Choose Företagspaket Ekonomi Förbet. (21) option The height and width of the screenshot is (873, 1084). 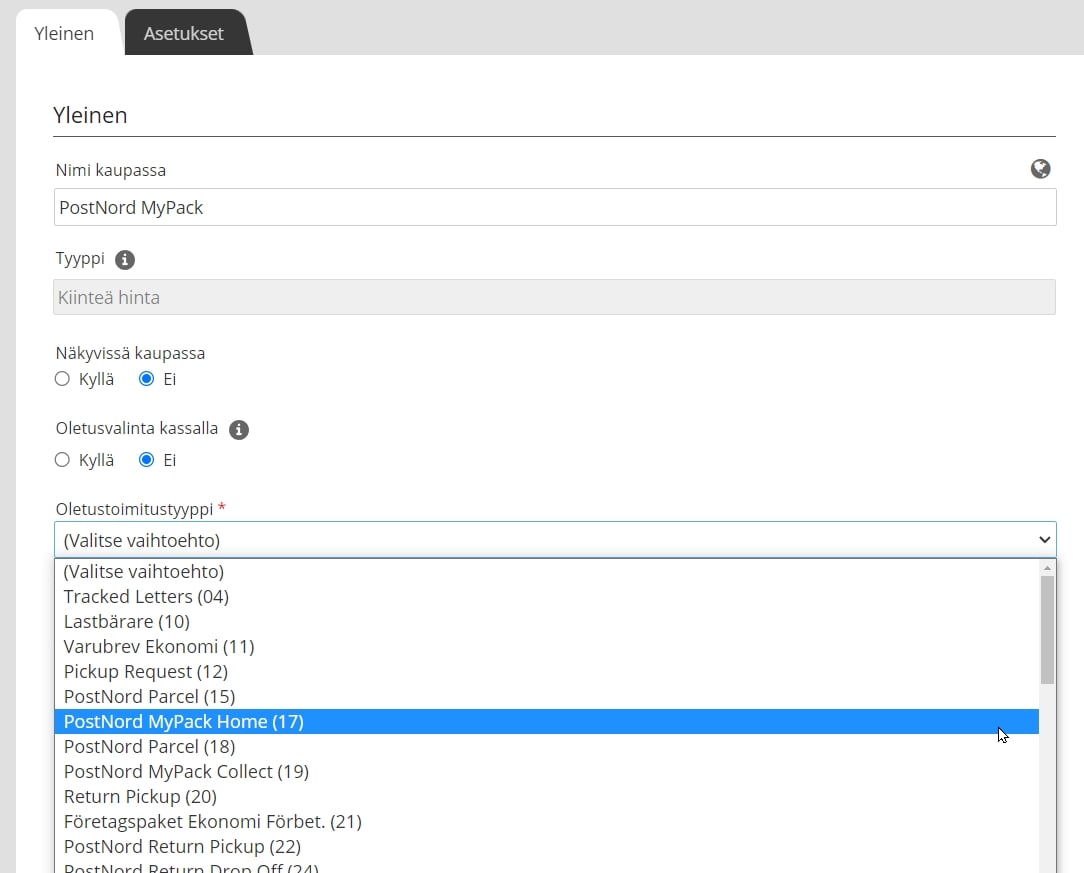click(x=547, y=821)
